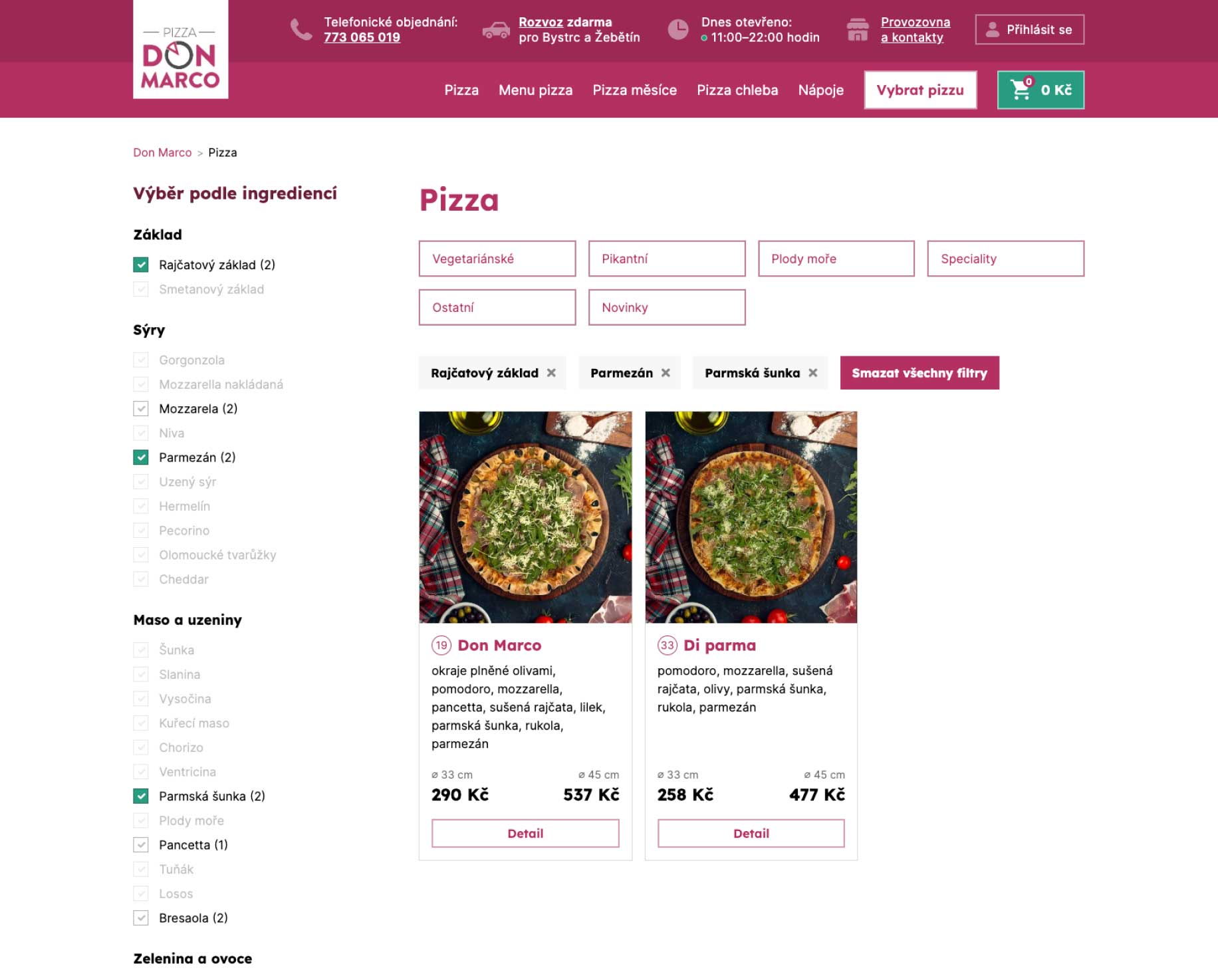Uncheck the Rajčatový základ checkbox
Viewport: 1218px width, 980px height.
141,265
